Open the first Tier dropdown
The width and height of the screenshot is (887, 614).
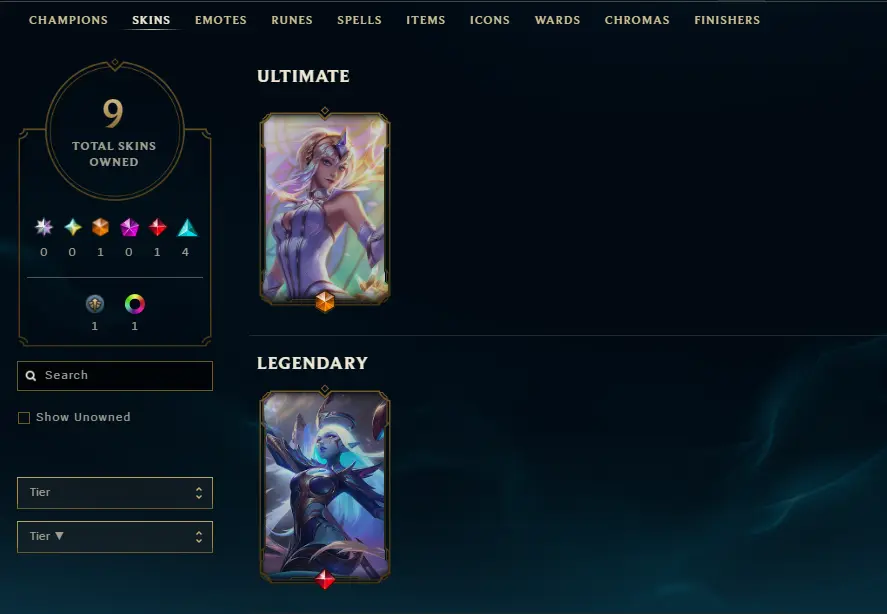click(115, 492)
